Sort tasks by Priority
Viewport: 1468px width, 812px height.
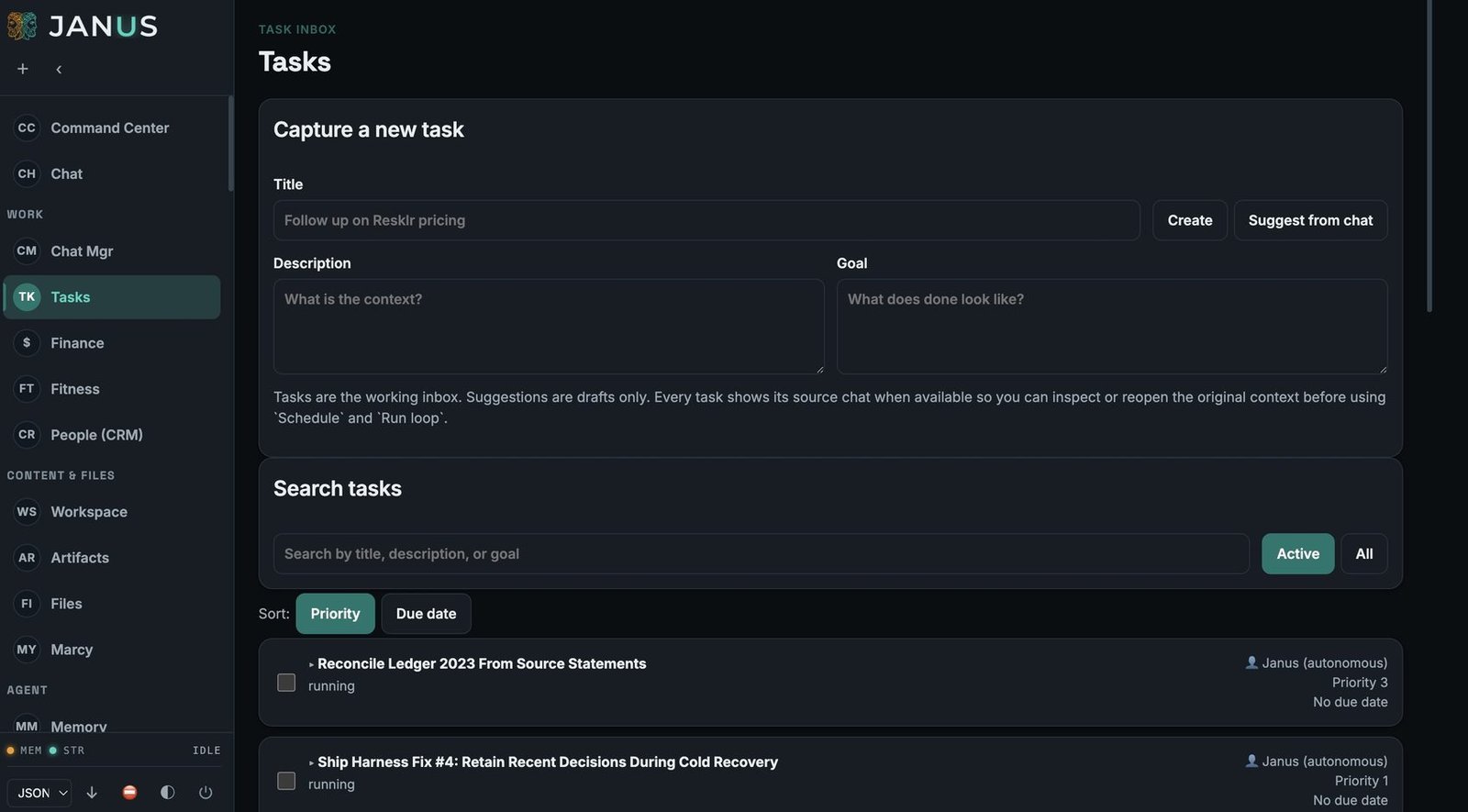point(335,614)
